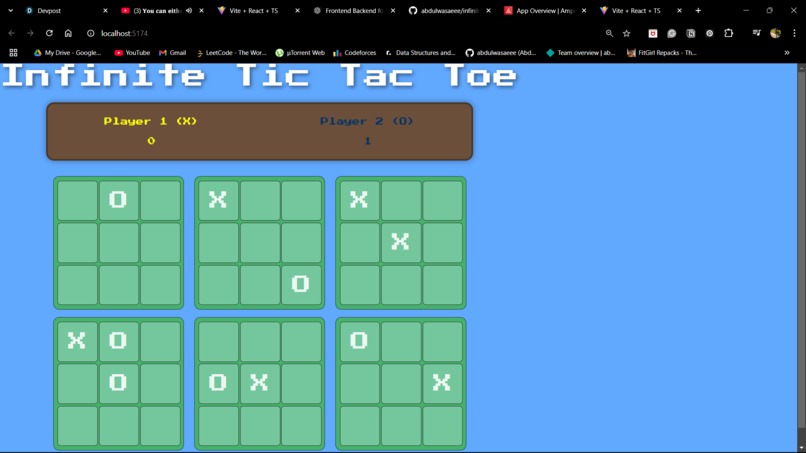This screenshot has height=453, width=806.
Task: Open the profile avatar menu
Action: point(776,33)
